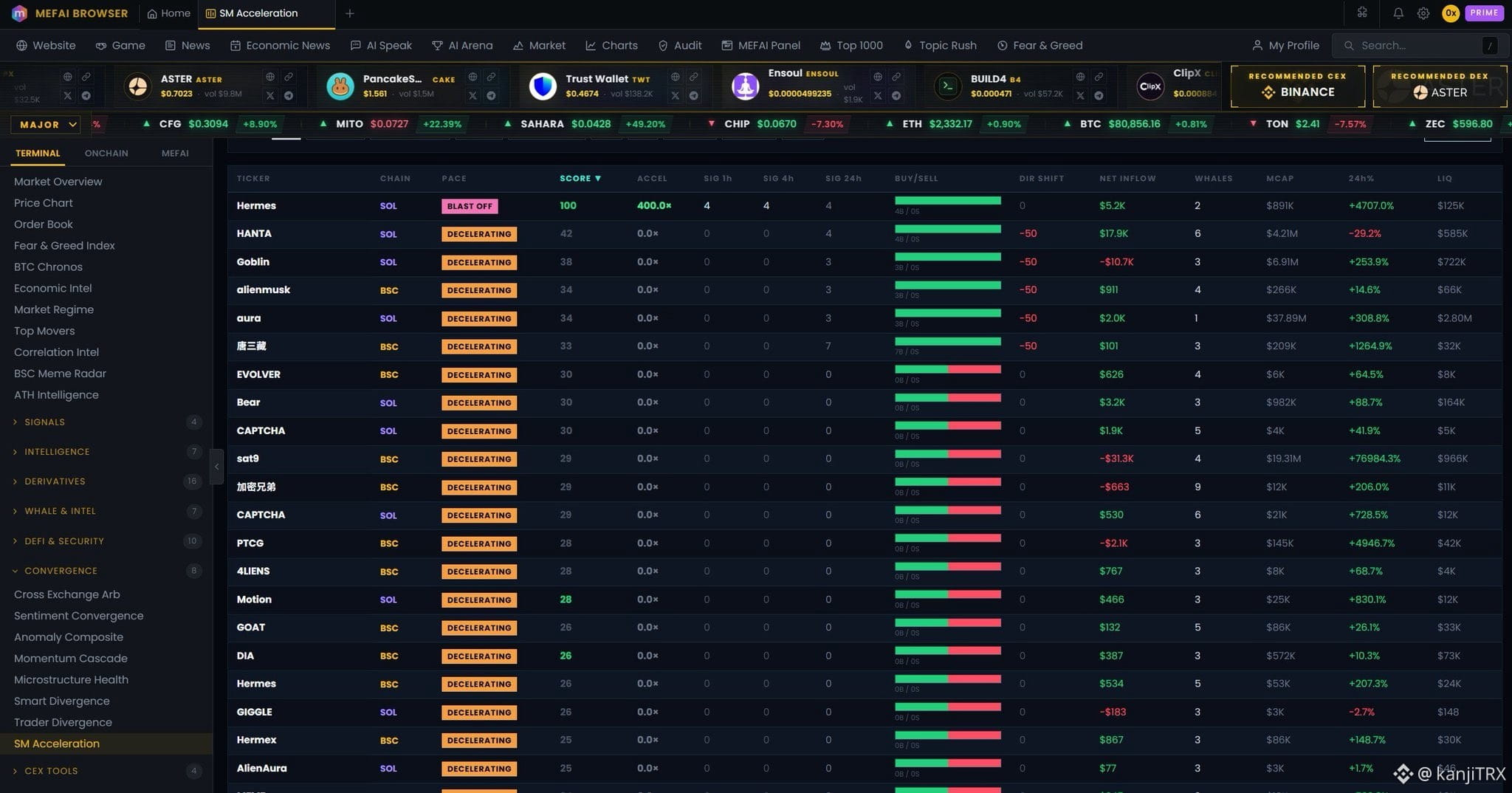Click the Ensoul token avatar icon
Image resolution: width=1512 pixels, height=793 pixels.
(x=745, y=86)
